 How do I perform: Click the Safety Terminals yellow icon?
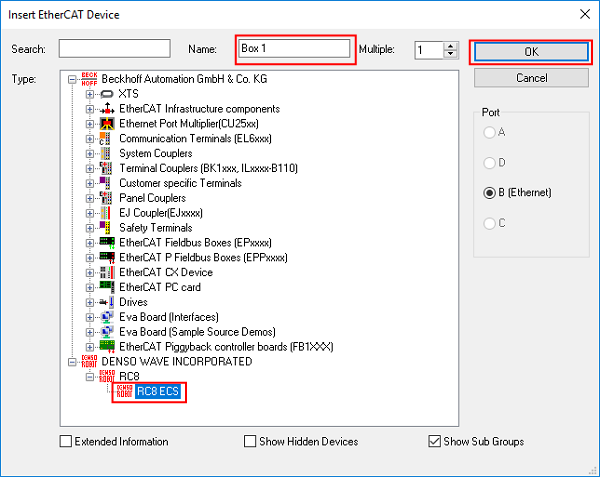click(x=107, y=227)
